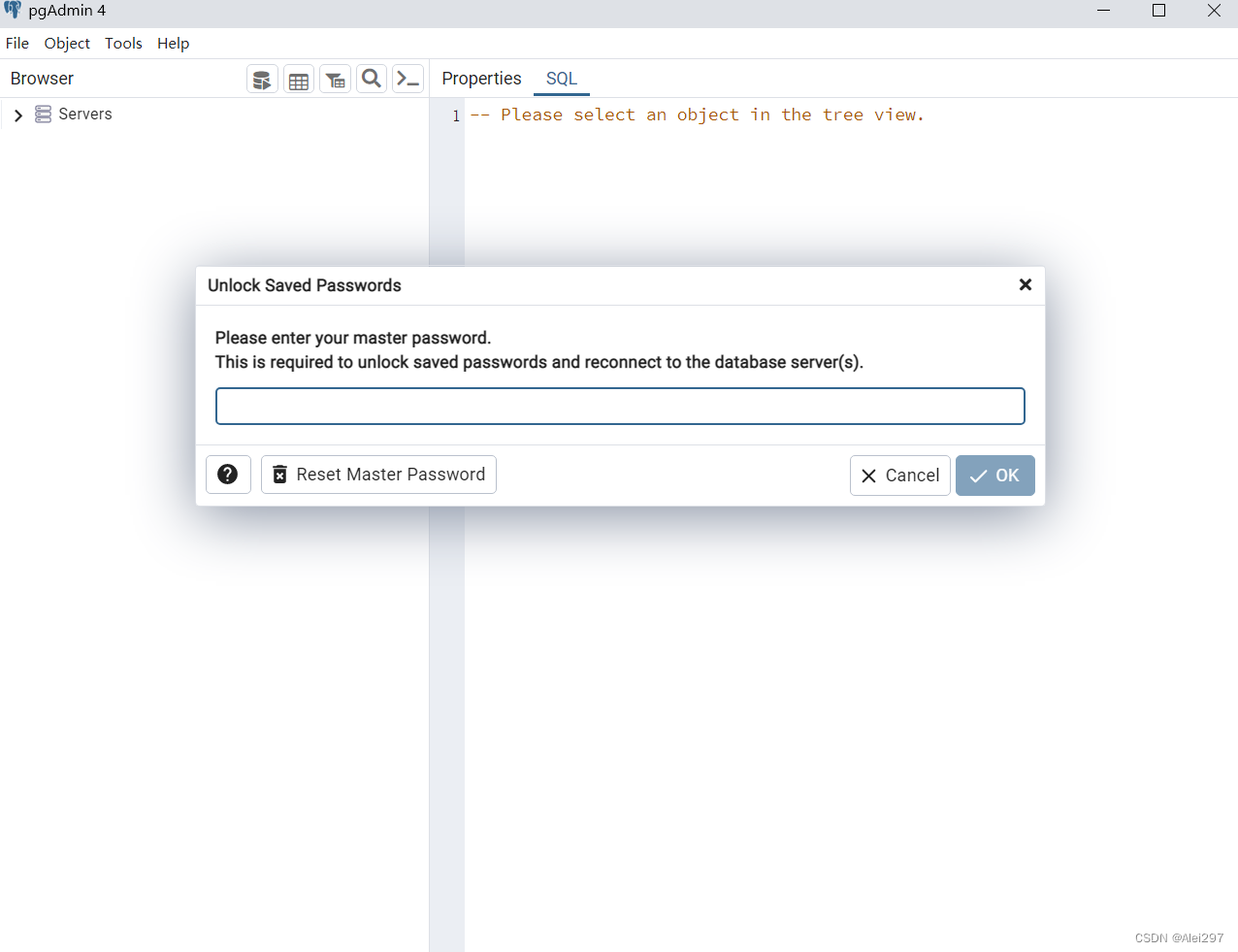Image resolution: width=1238 pixels, height=952 pixels.
Task: Confirm with the OK button
Action: (x=995, y=476)
